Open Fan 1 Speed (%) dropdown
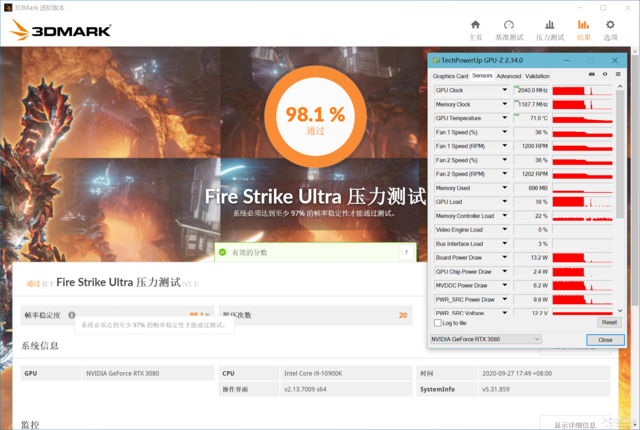The image size is (640, 430). (505, 132)
